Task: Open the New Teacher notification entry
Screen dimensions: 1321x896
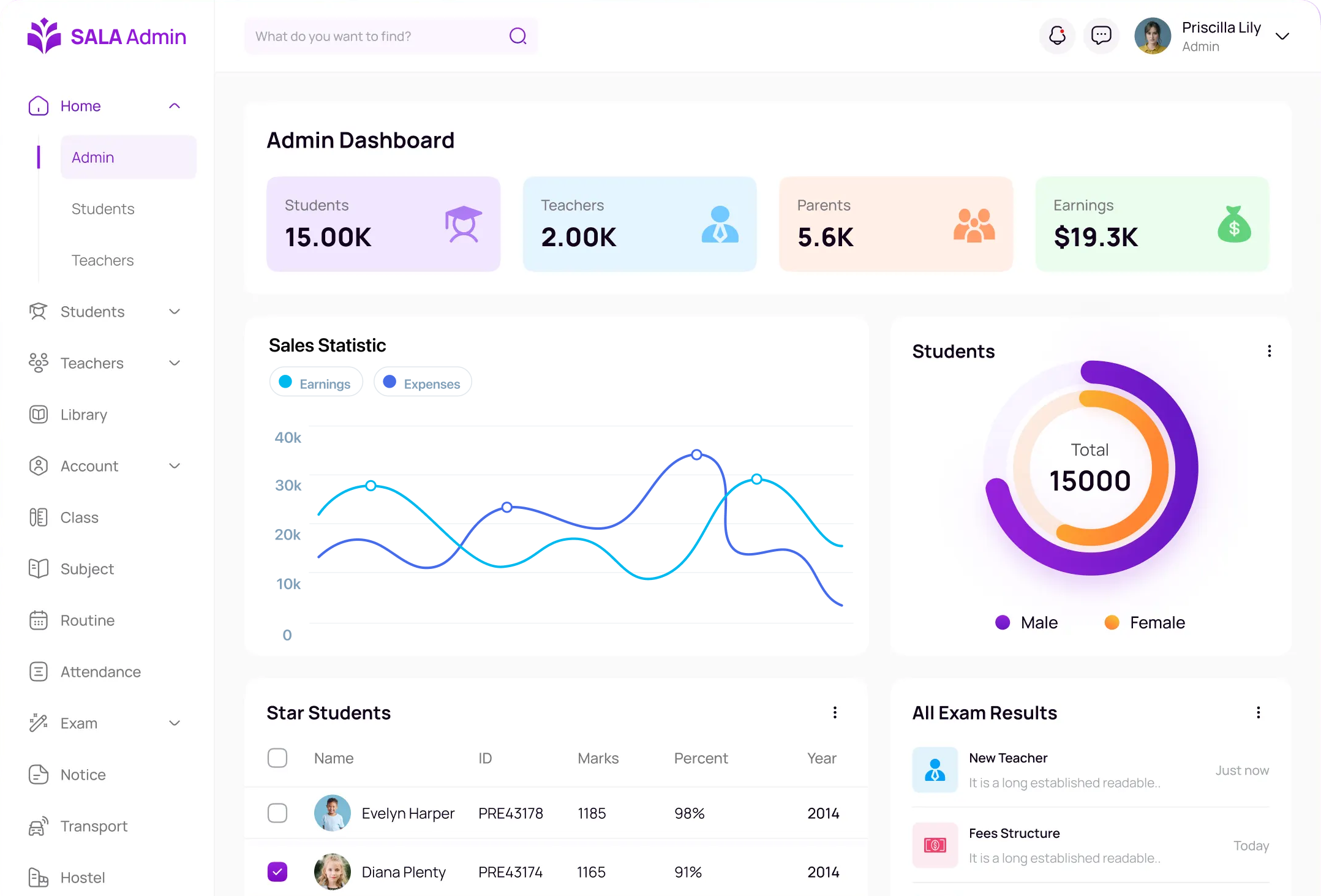Action: (x=1091, y=770)
